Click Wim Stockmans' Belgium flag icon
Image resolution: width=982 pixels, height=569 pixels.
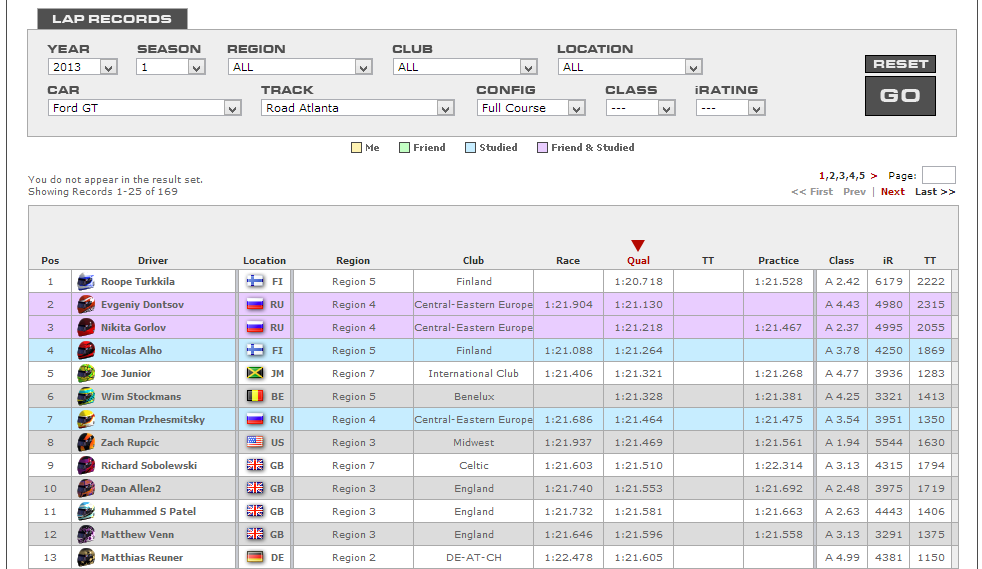point(255,397)
